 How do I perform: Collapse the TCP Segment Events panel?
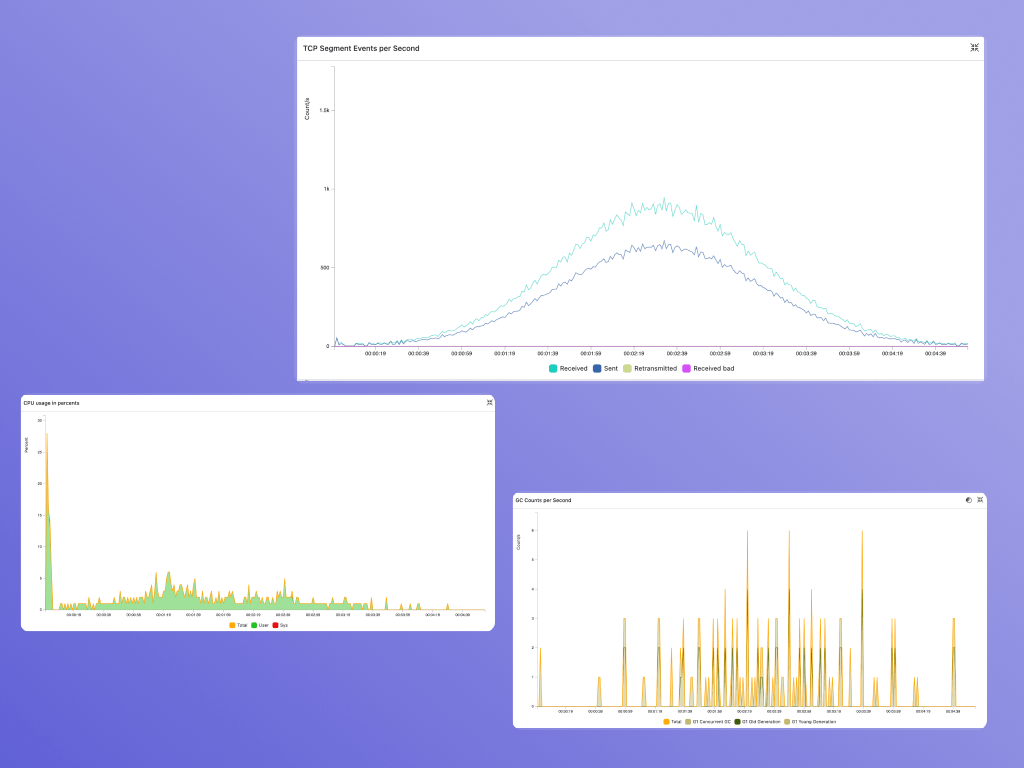[974, 48]
